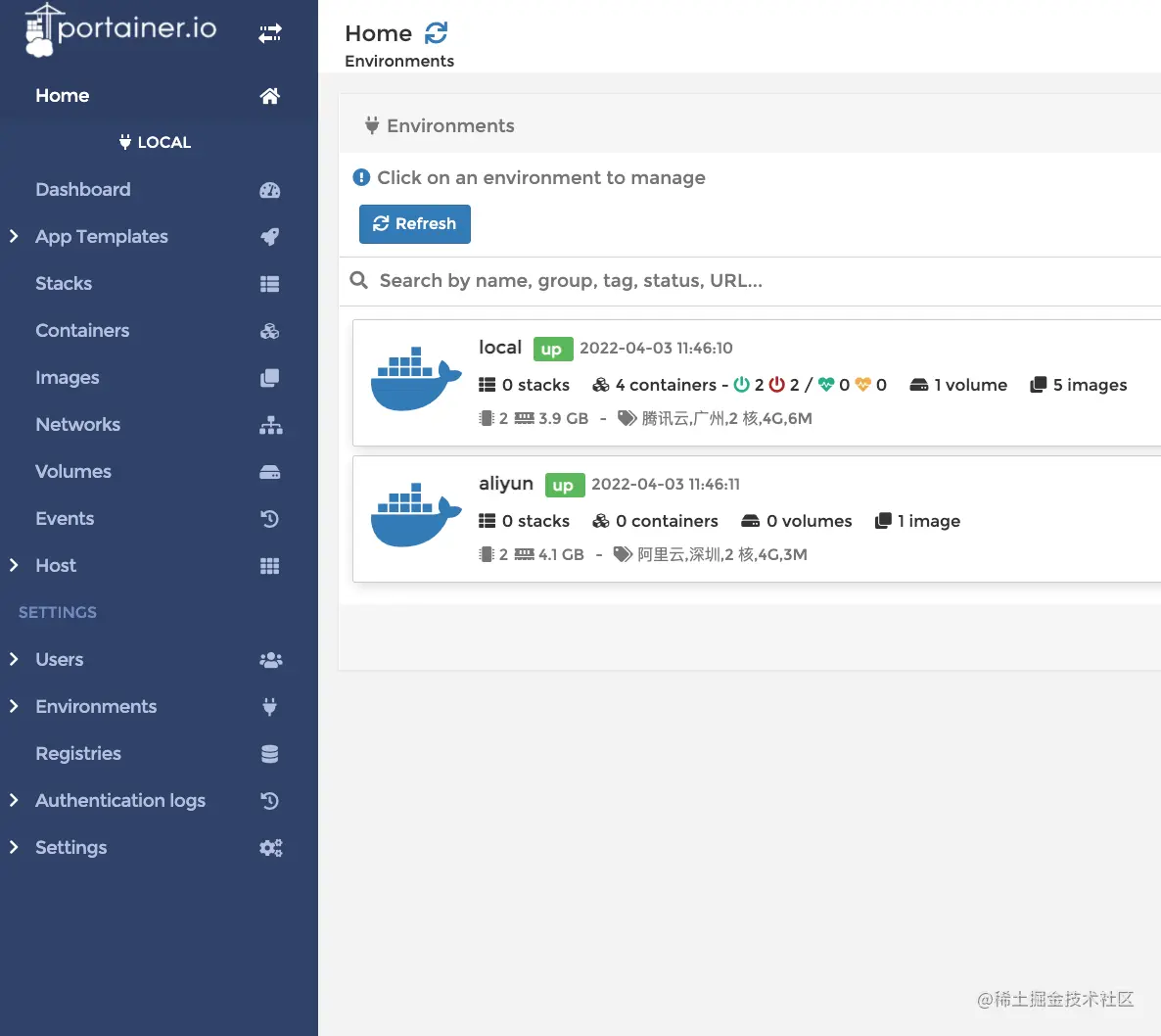Click '0 stacks' in local row

(x=535, y=385)
